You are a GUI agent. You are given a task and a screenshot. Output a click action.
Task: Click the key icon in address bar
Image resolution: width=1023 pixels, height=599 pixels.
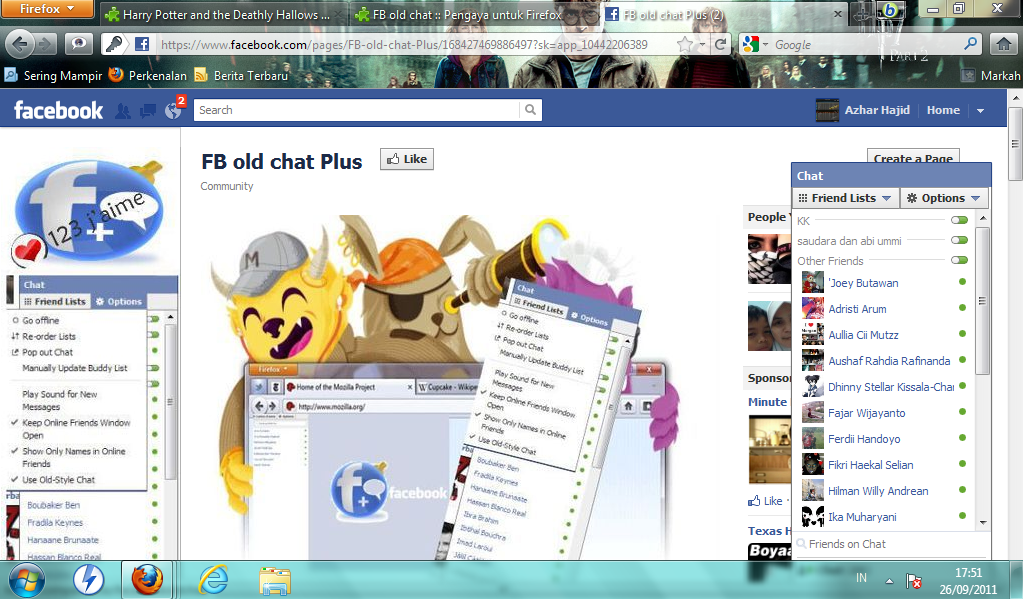[x=114, y=44]
